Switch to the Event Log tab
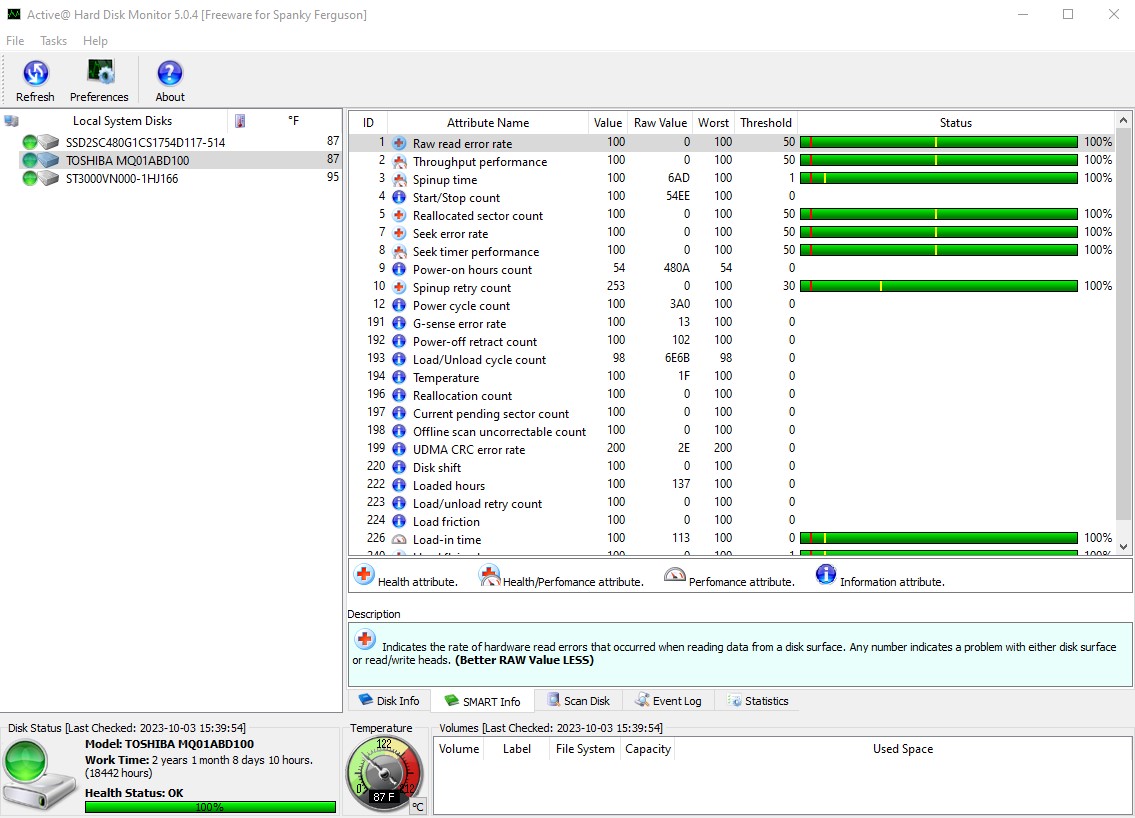1135x818 pixels. pos(668,700)
